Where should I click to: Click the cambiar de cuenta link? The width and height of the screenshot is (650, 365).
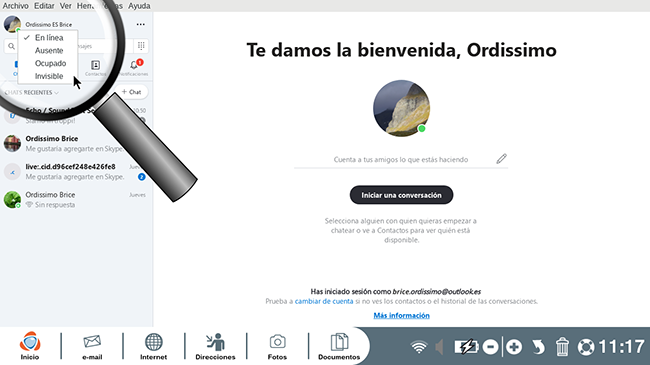tap(324, 302)
